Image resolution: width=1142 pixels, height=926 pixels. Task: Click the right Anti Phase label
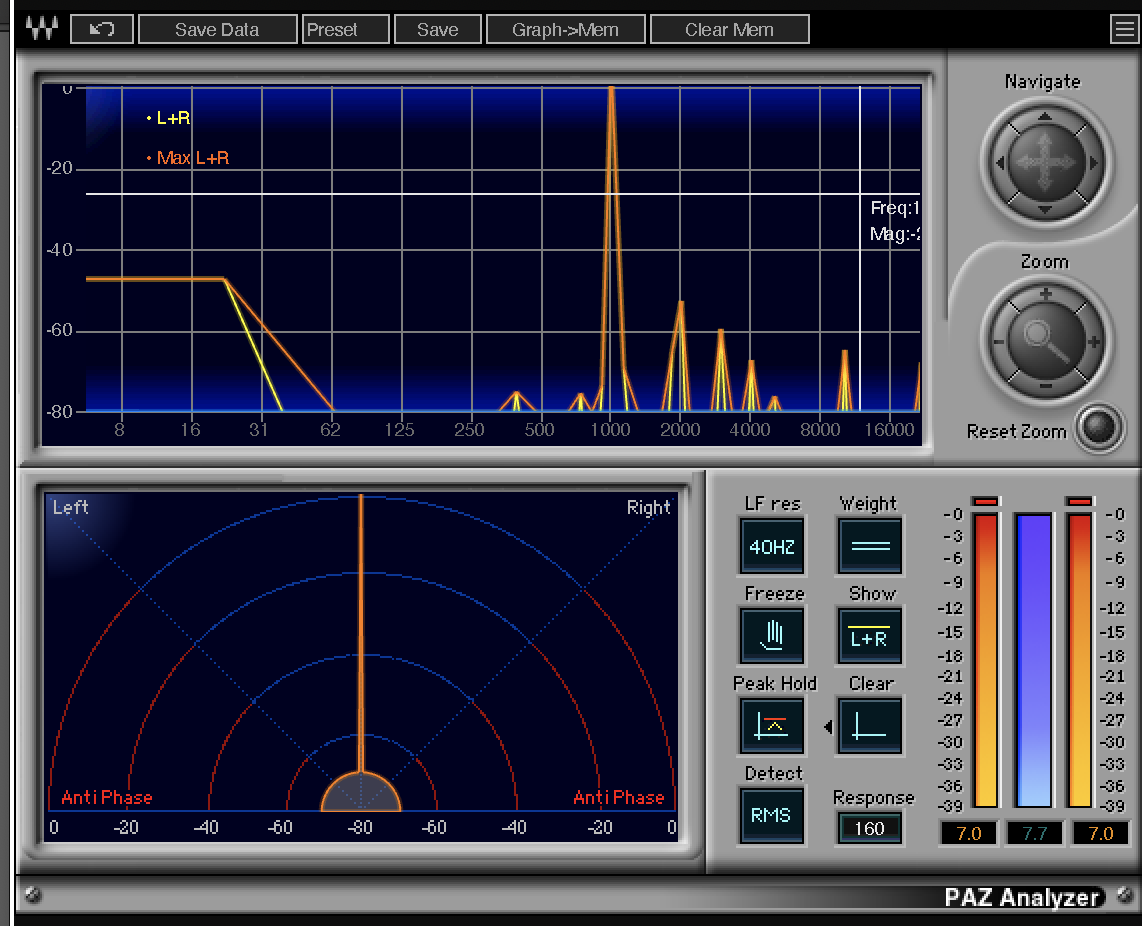tap(618, 797)
